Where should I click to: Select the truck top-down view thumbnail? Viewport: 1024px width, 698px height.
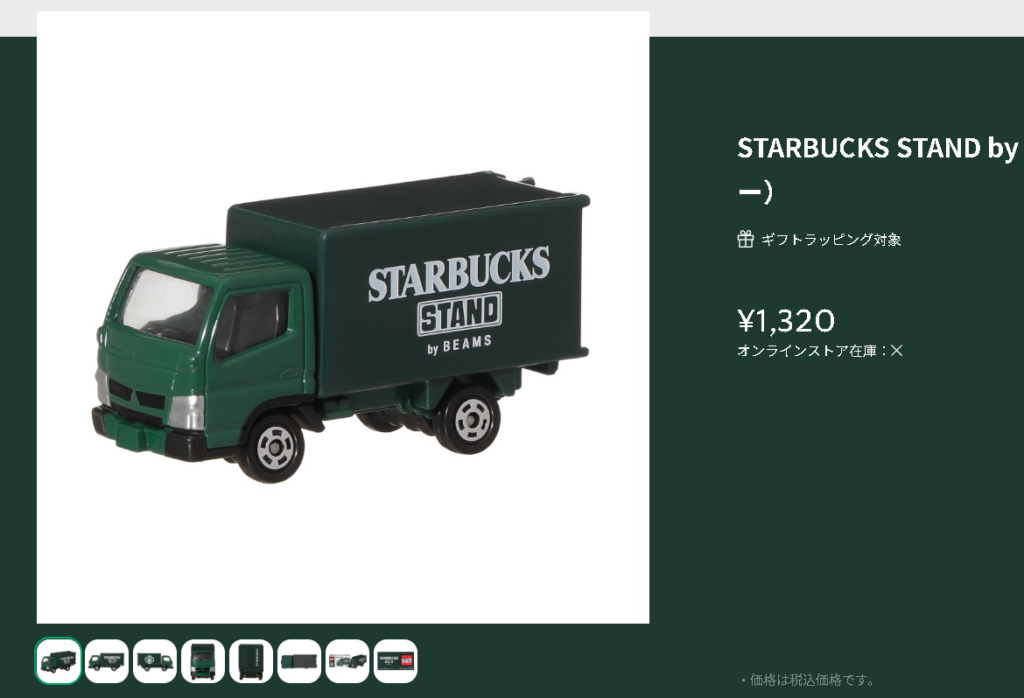[x=299, y=661]
